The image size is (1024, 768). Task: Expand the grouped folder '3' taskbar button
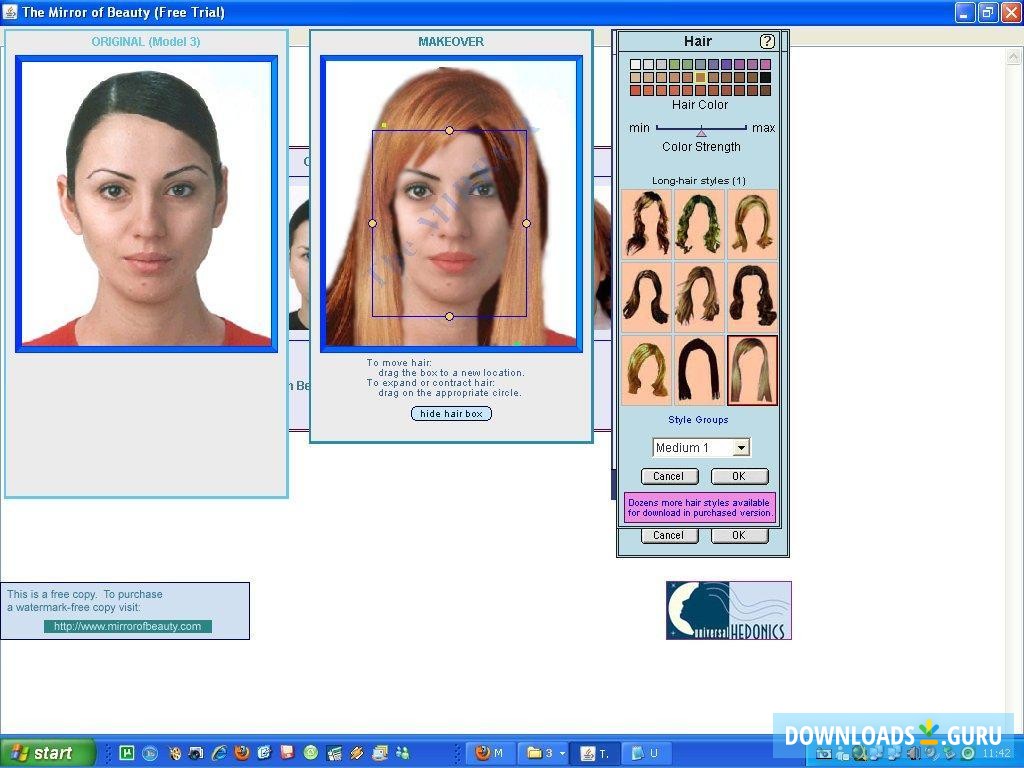click(545, 753)
